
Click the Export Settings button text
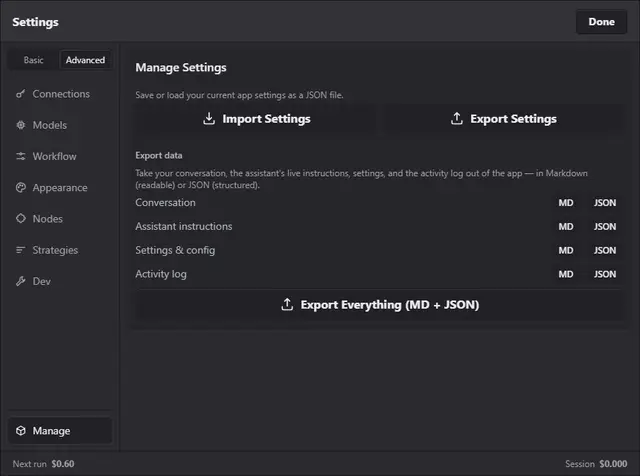point(513,119)
